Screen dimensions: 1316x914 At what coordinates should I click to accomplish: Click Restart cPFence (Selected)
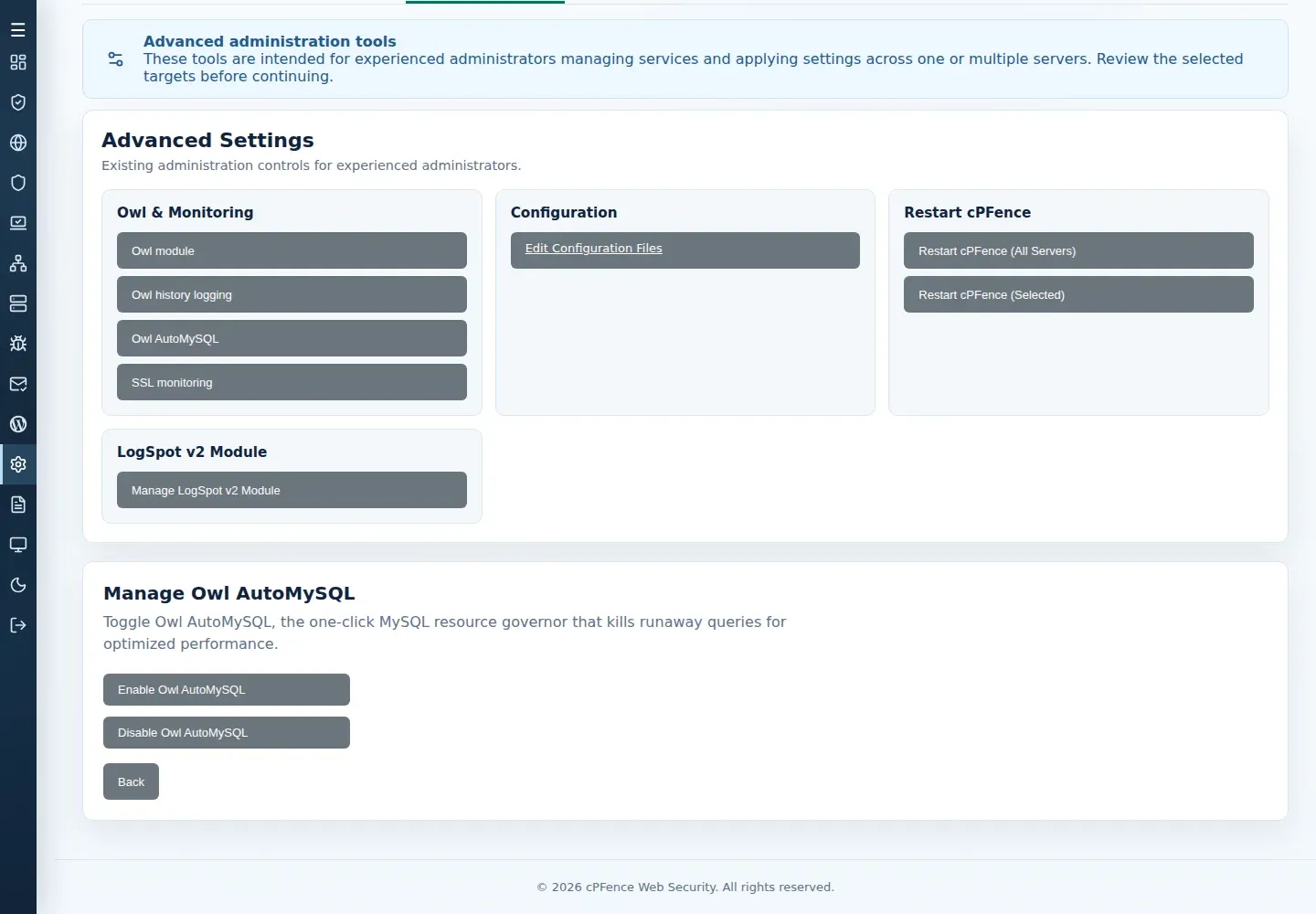click(1078, 294)
